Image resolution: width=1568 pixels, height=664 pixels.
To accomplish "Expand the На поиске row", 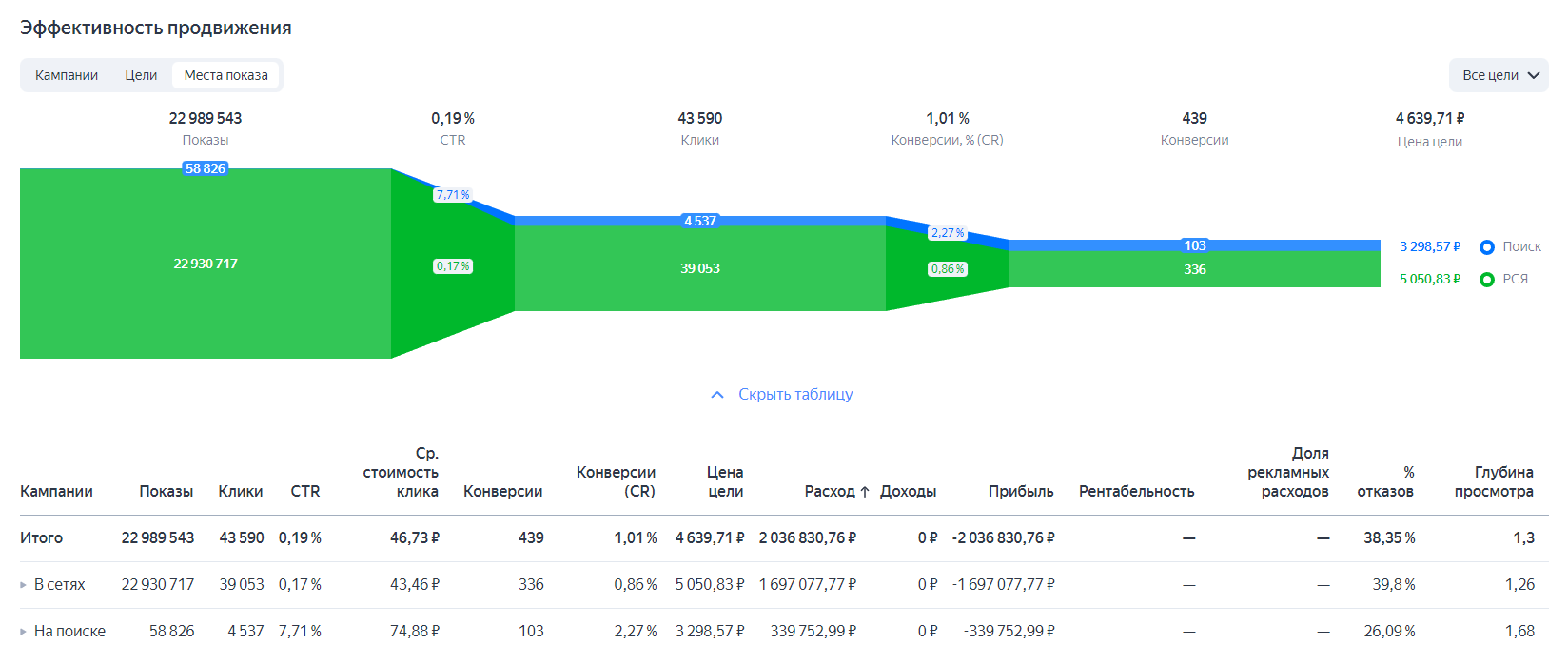I will point(24,632).
